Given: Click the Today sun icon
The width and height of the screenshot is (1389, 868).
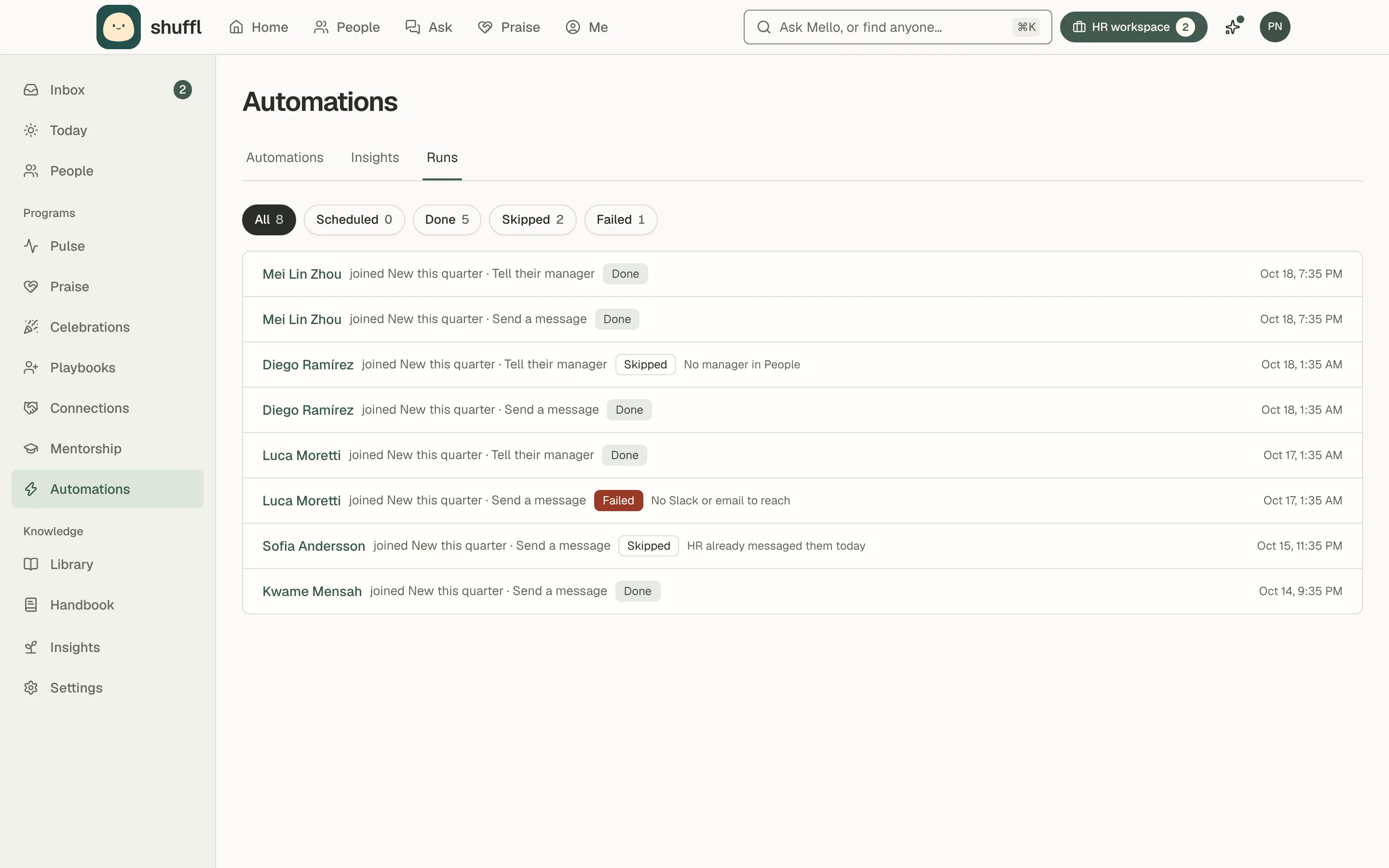Looking at the screenshot, I should coord(31,130).
